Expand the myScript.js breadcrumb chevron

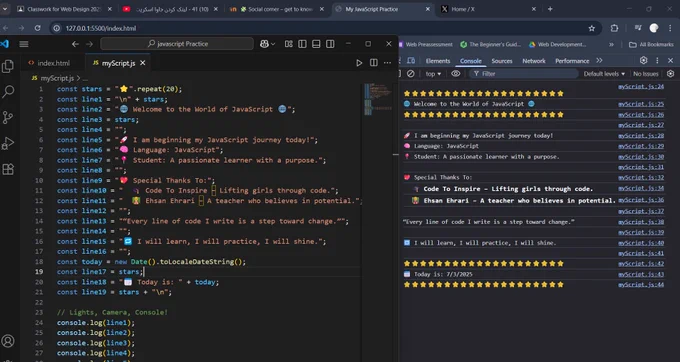pyautogui.click(x=78, y=78)
